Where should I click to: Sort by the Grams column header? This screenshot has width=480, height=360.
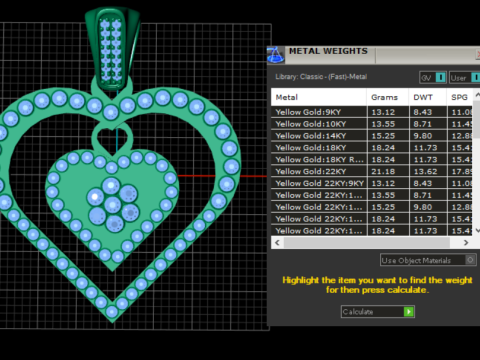pyautogui.click(x=388, y=97)
